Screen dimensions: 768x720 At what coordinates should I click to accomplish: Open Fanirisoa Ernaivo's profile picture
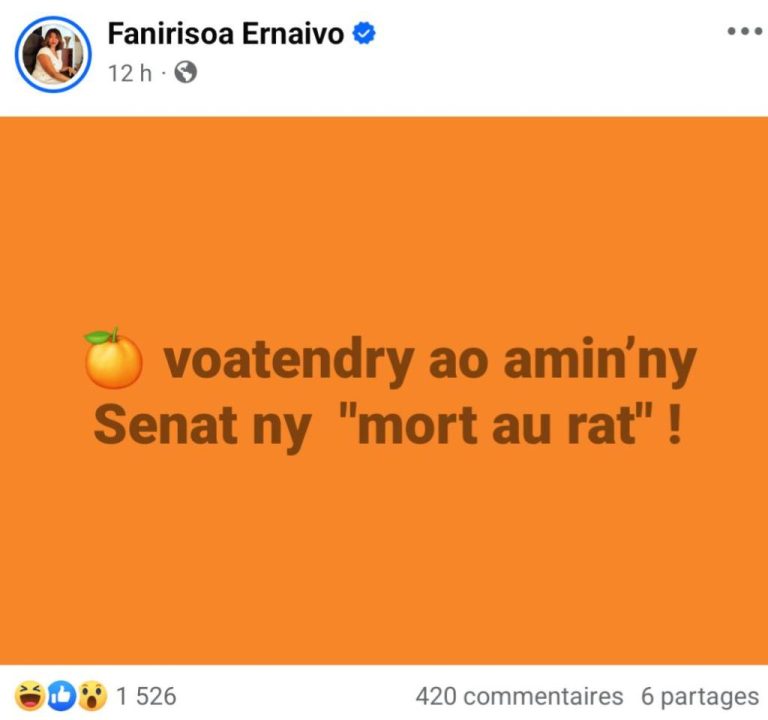[x=53, y=54]
